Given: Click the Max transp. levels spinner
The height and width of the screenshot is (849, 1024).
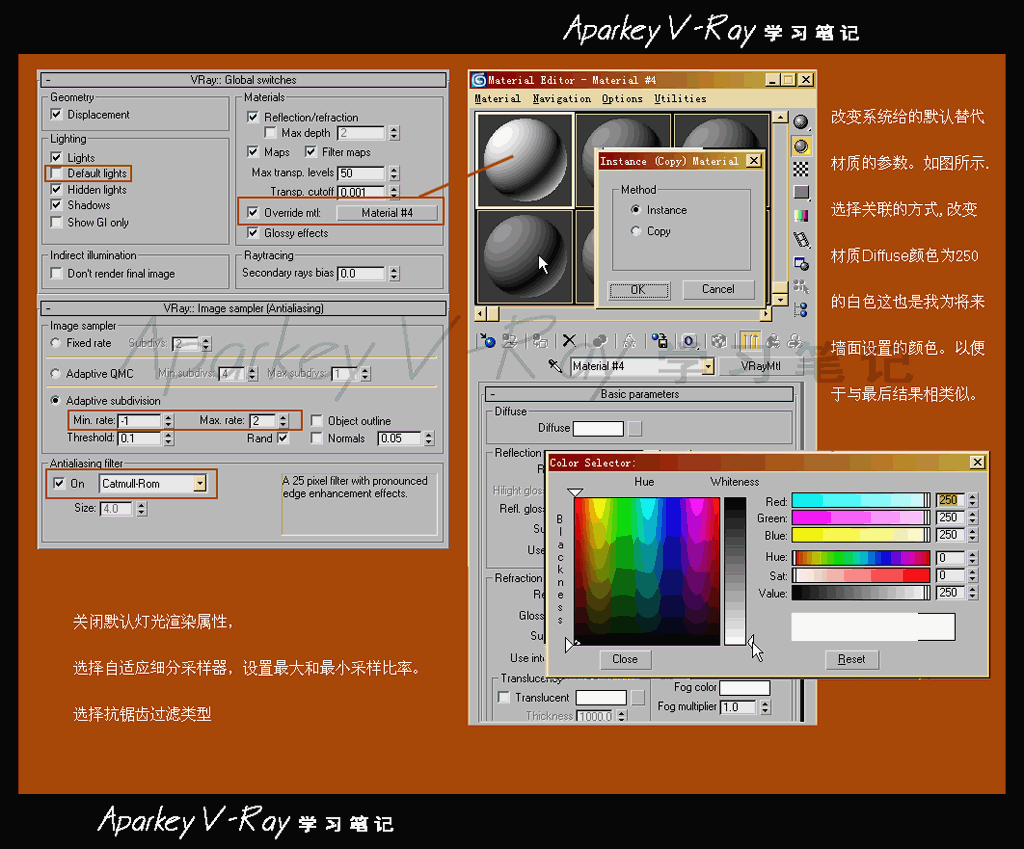Looking at the screenshot, I should [x=394, y=173].
